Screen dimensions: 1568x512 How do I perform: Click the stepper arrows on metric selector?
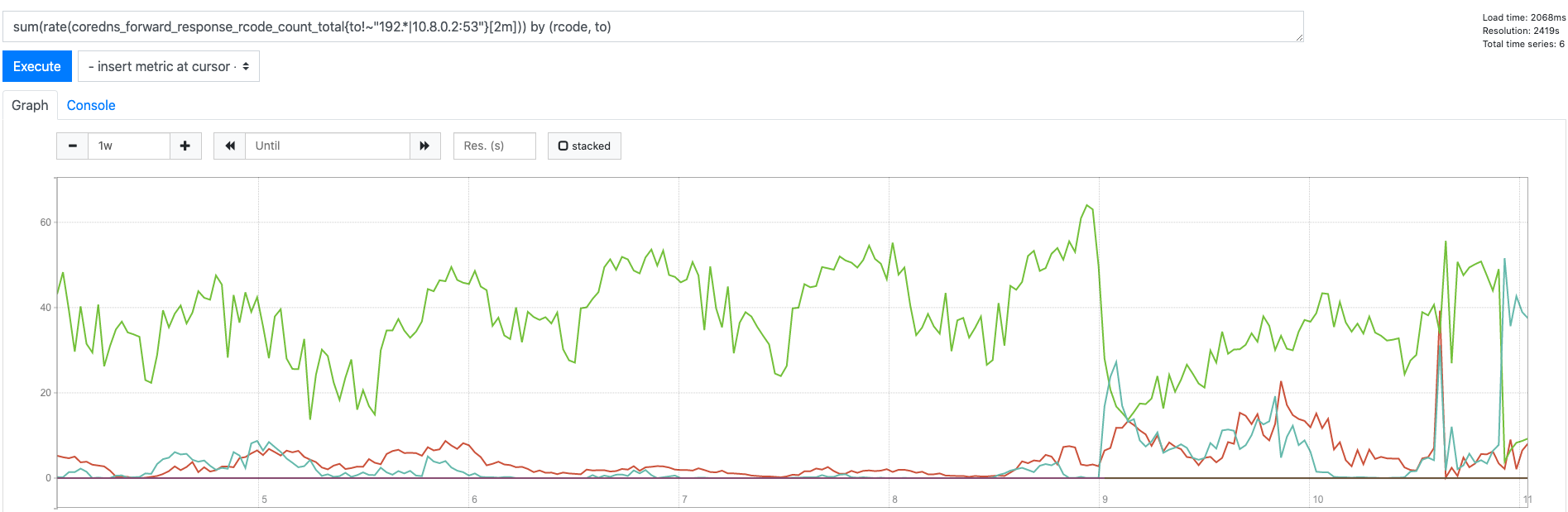point(245,66)
